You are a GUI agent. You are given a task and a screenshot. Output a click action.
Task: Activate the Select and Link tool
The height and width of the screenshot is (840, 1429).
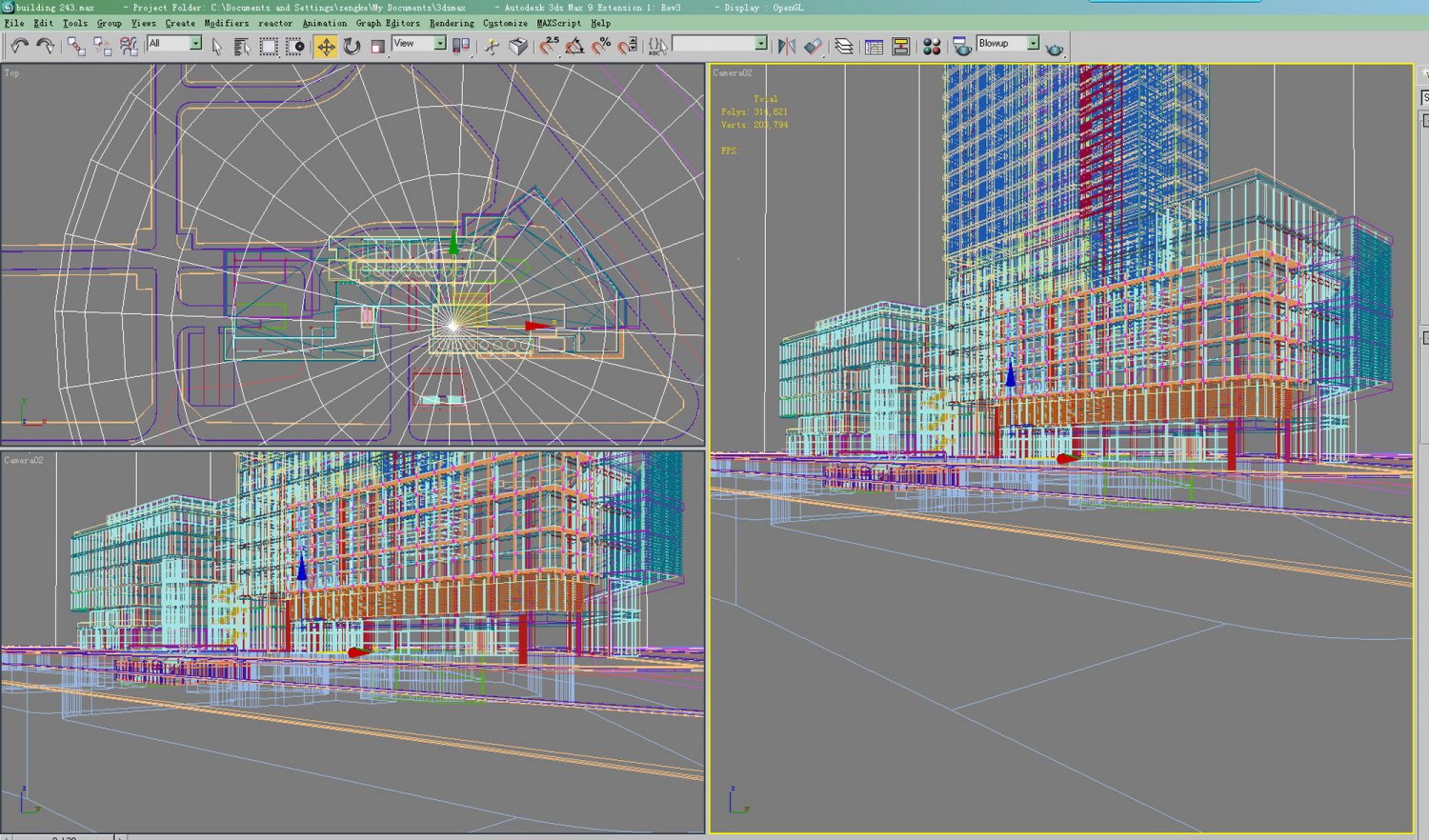pyautogui.click(x=76, y=46)
